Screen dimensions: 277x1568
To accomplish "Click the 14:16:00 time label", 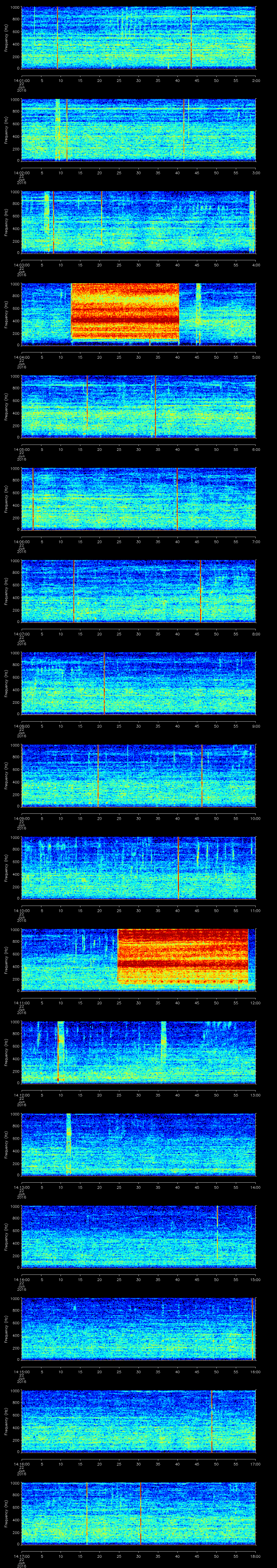I will (x=21, y=1463).
